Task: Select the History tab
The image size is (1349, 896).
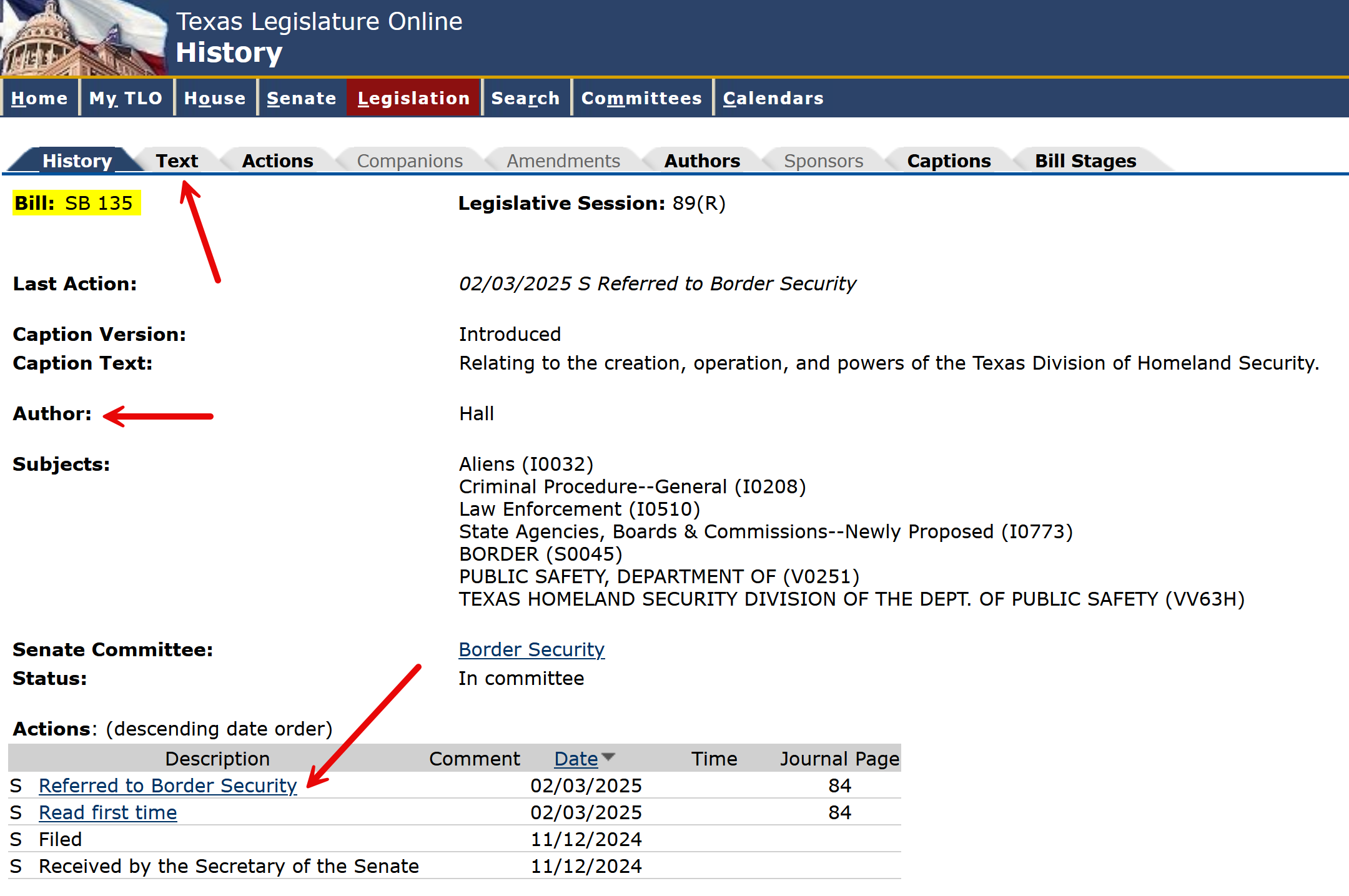Action: (x=77, y=160)
